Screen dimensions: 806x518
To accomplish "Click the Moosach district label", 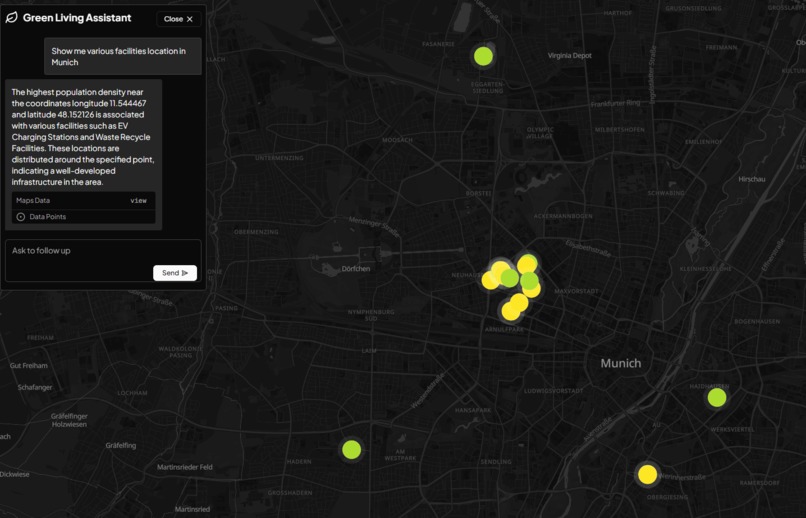I will click(397, 140).
